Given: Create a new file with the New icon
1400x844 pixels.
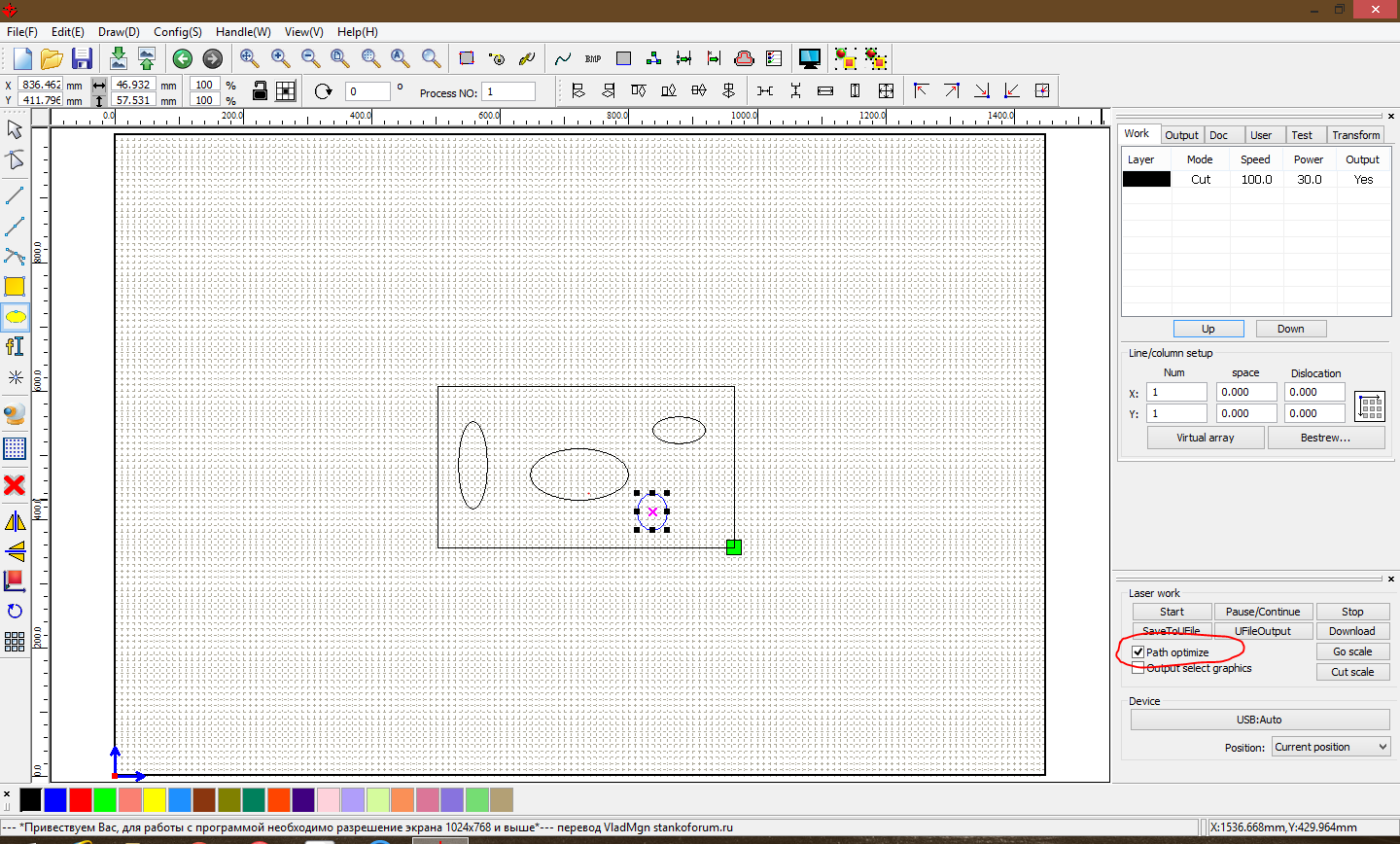Looking at the screenshot, I should tap(22, 58).
